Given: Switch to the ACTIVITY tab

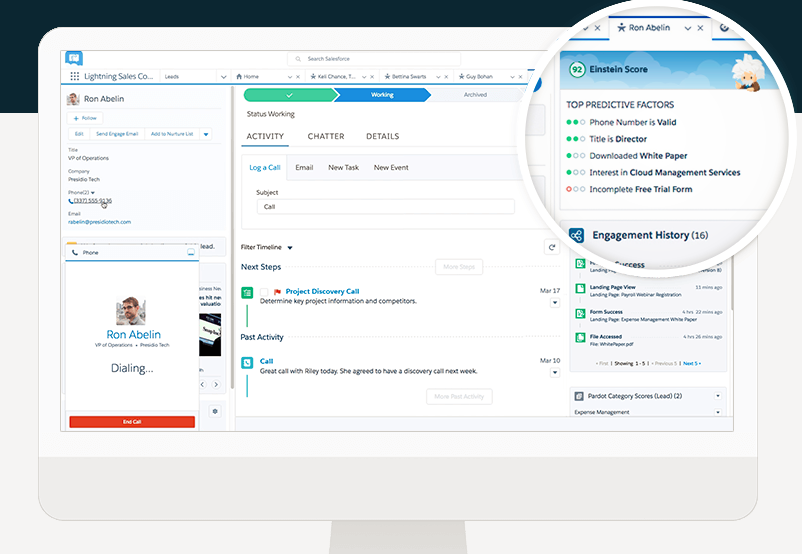Looking at the screenshot, I should click(x=265, y=137).
